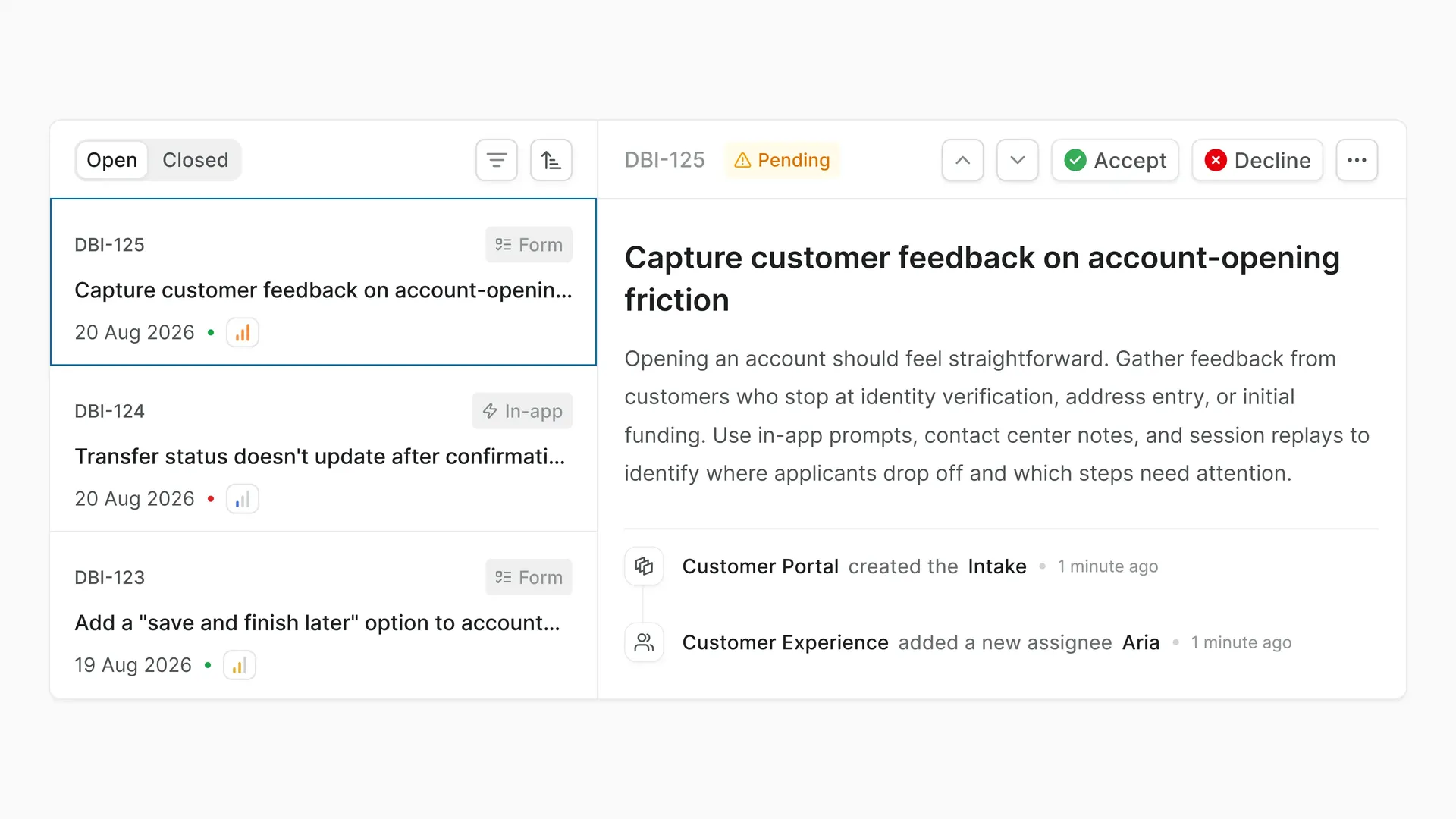Screen dimensions: 1456x819
Task: Click 'Customer Portal' in activity log
Action: pyautogui.click(x=760, y=566)
